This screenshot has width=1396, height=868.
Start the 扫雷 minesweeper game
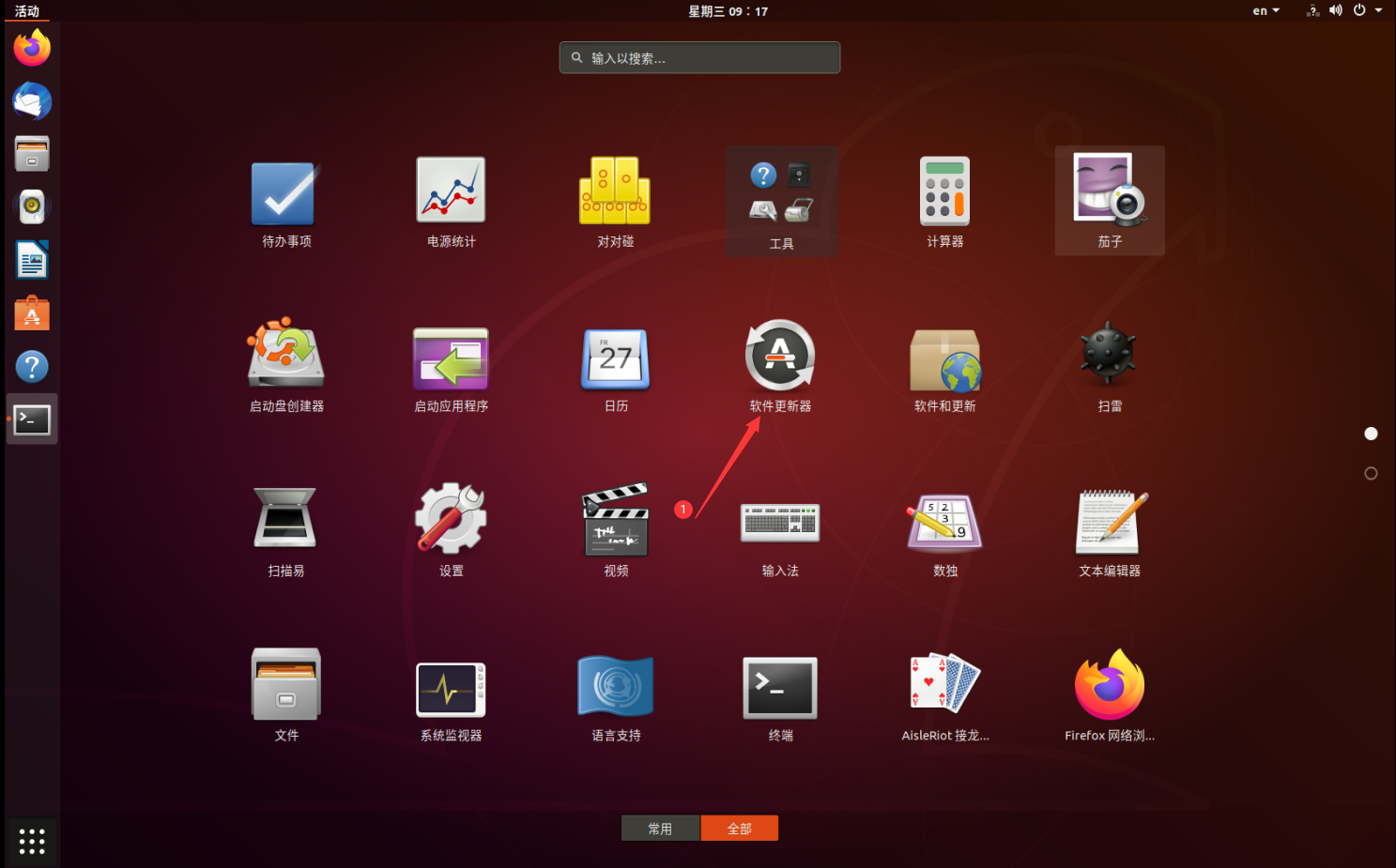[x=1109, y=366]
